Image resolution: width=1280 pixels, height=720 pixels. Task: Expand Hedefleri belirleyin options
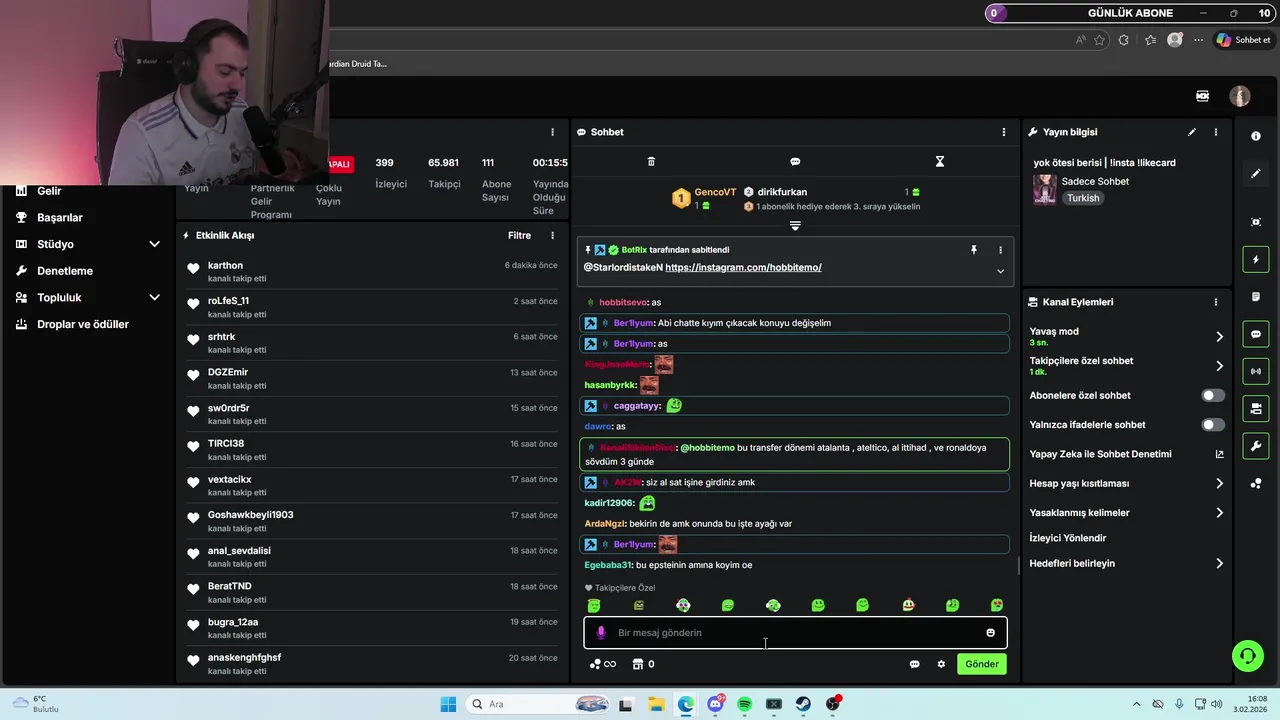[x=1219, y=564]
